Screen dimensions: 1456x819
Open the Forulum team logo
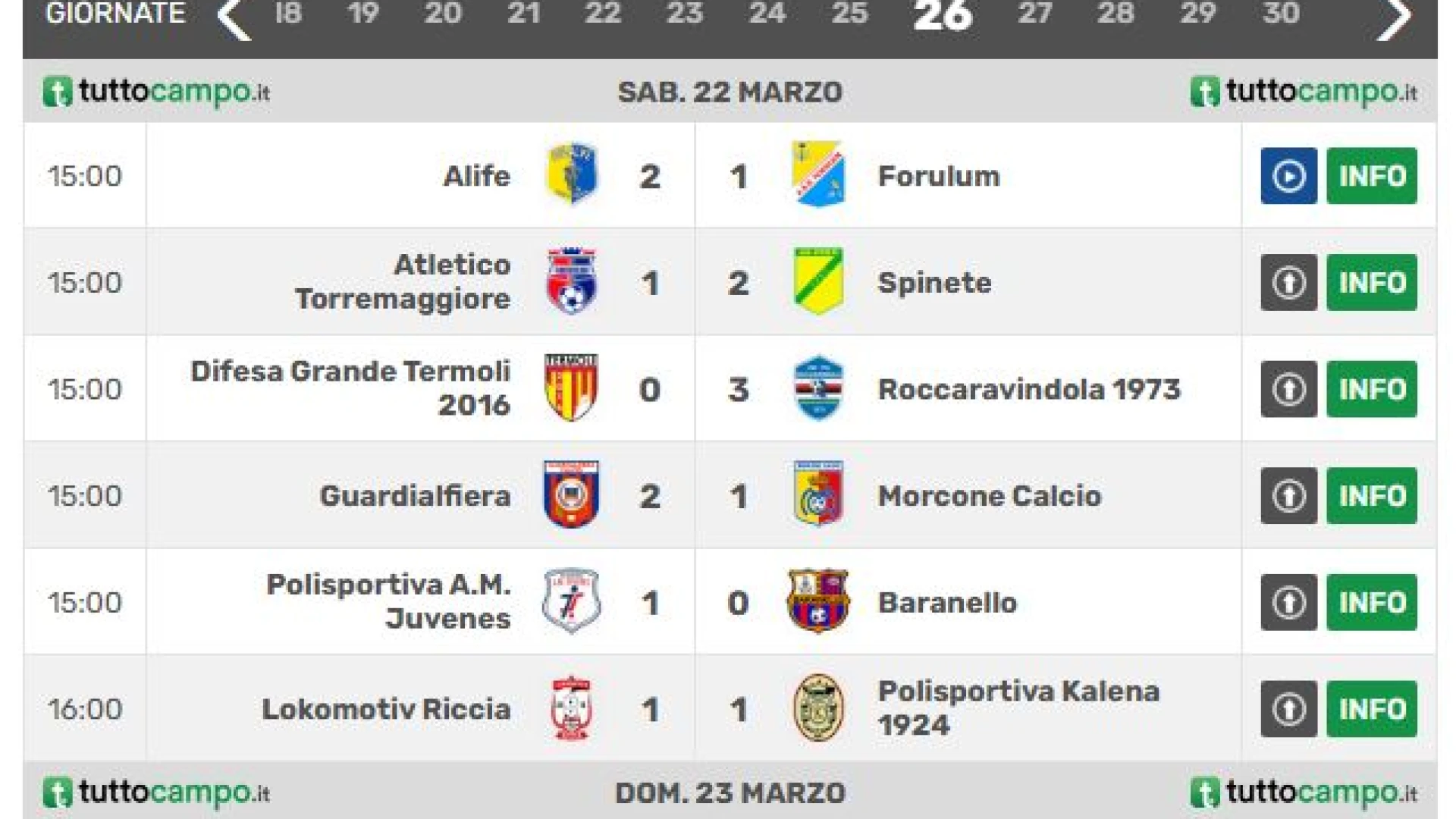coord(817,174)
